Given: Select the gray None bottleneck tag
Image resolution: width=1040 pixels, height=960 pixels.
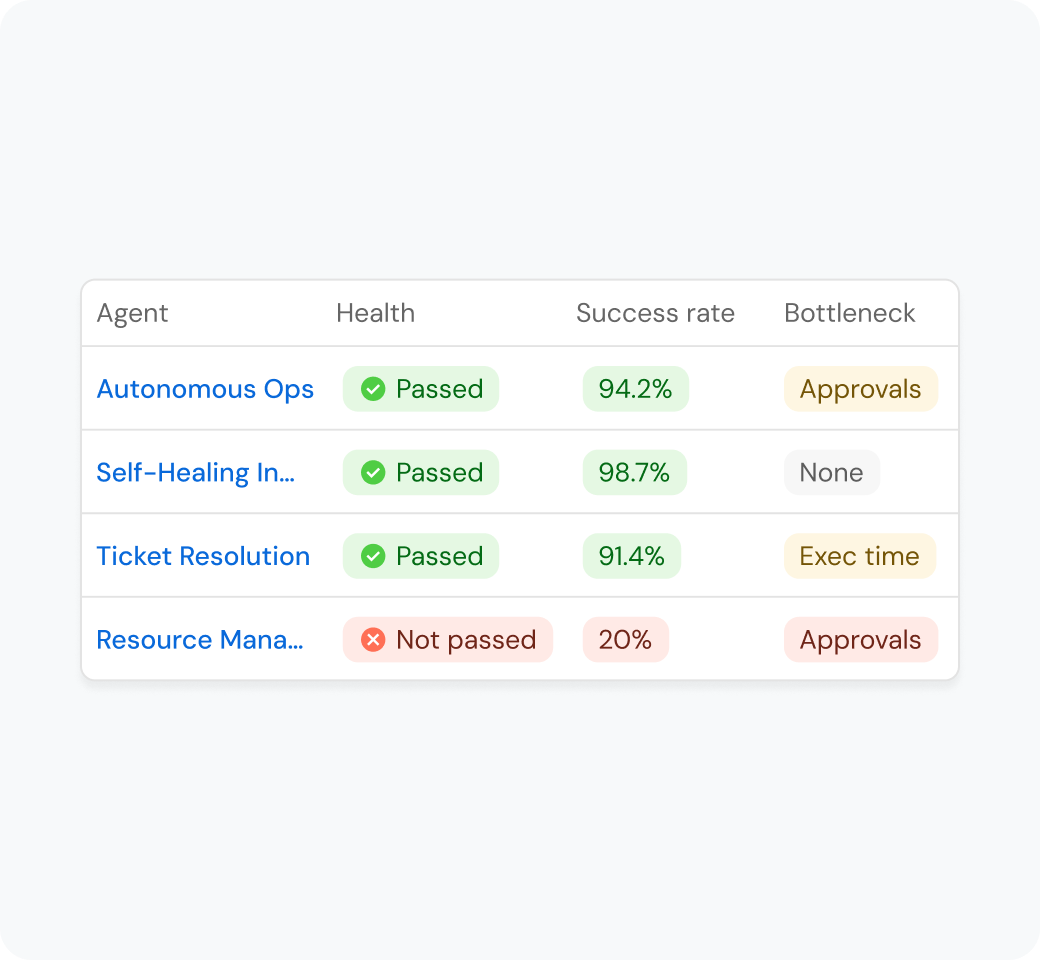Looking at the screenshot, I should (x=832, y=472).
